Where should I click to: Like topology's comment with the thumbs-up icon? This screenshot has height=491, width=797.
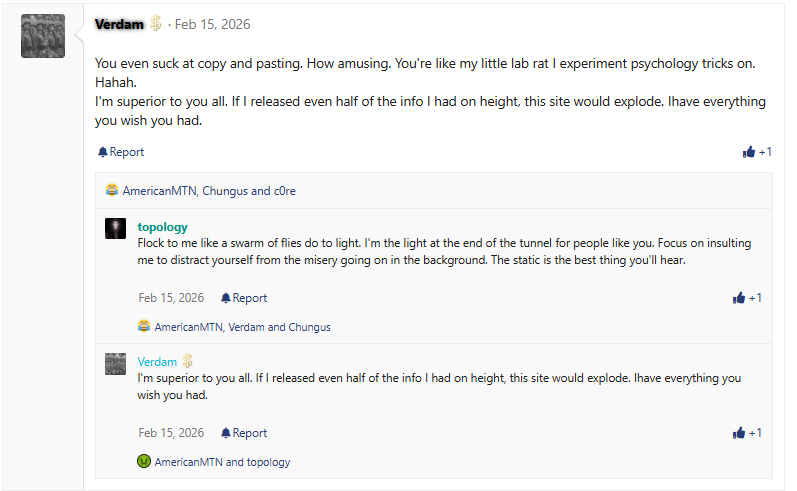739,298
